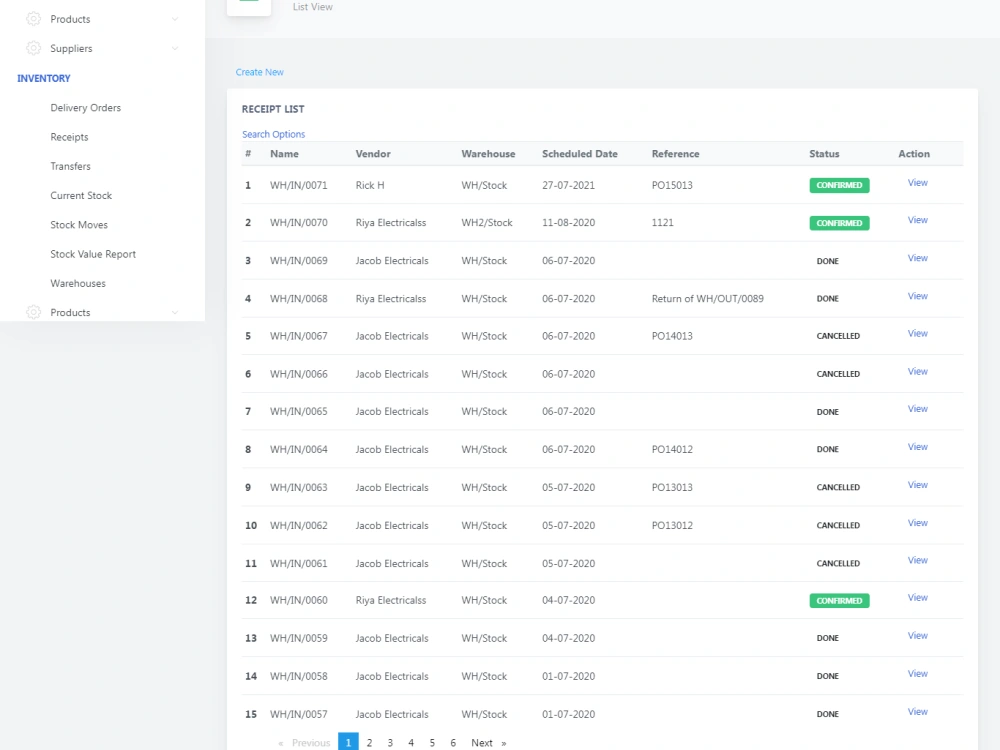The width and height of the screenshot is (1000, 750).
Task: Click the Previous pagination button
Action: point(304,743)
